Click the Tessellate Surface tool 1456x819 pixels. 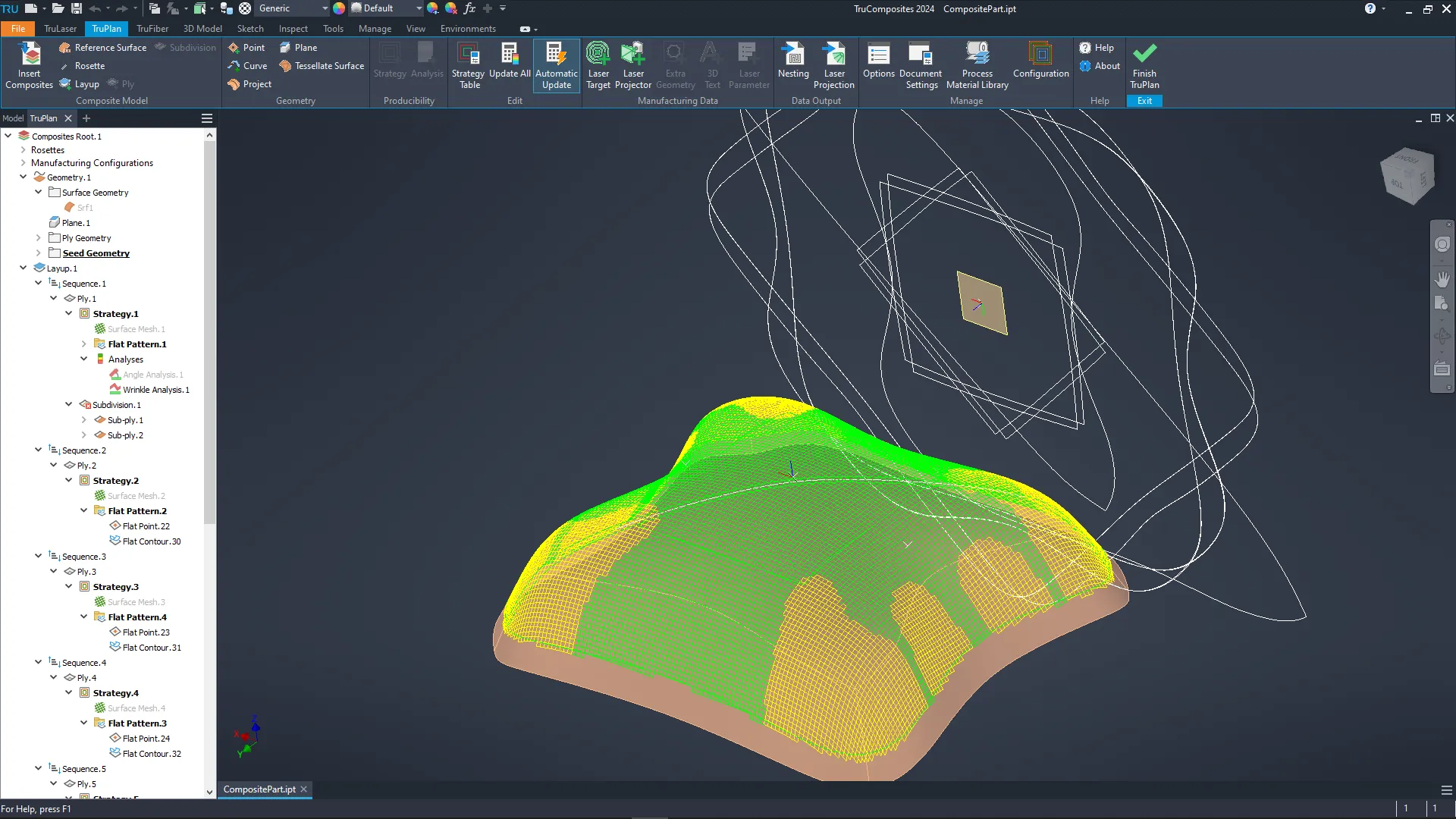[322, 66]
